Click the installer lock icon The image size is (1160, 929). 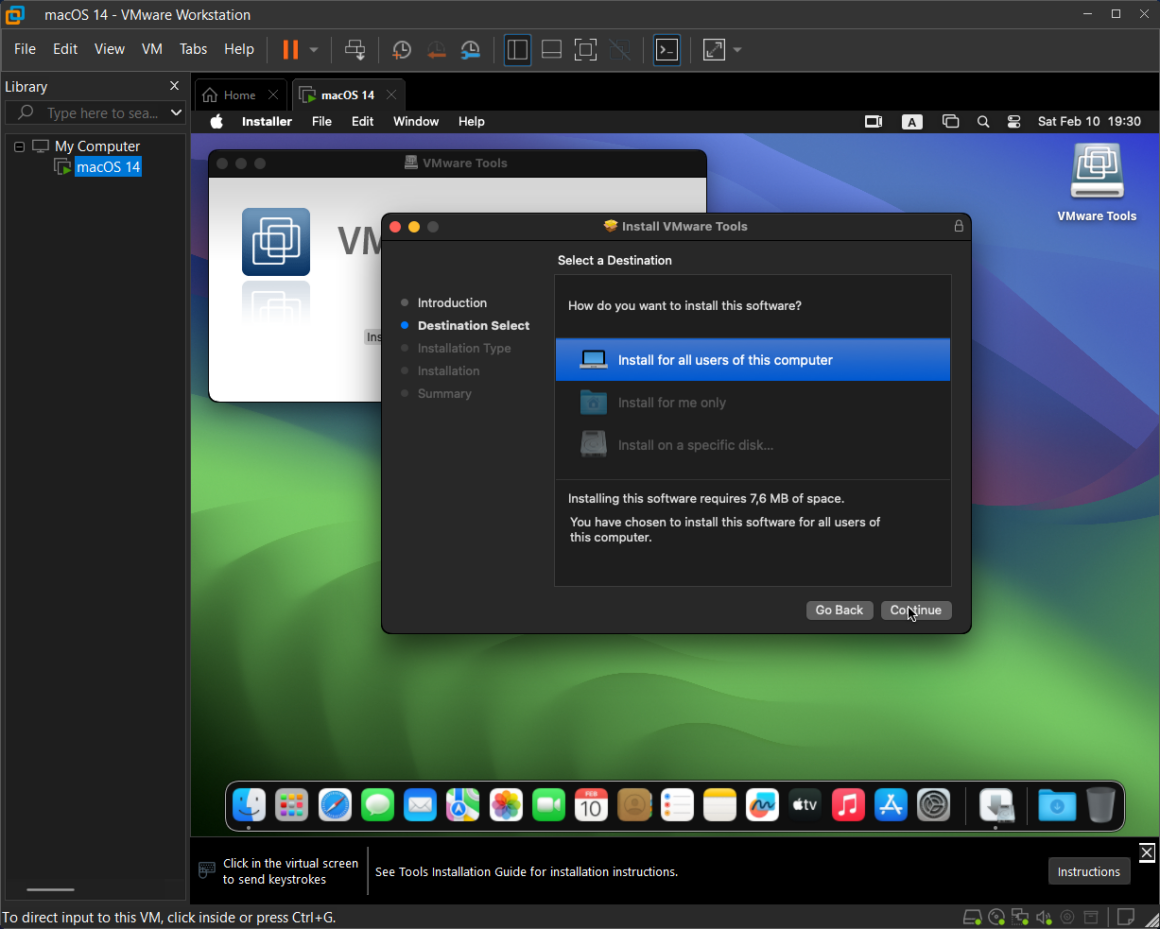[x=959, y=226]
